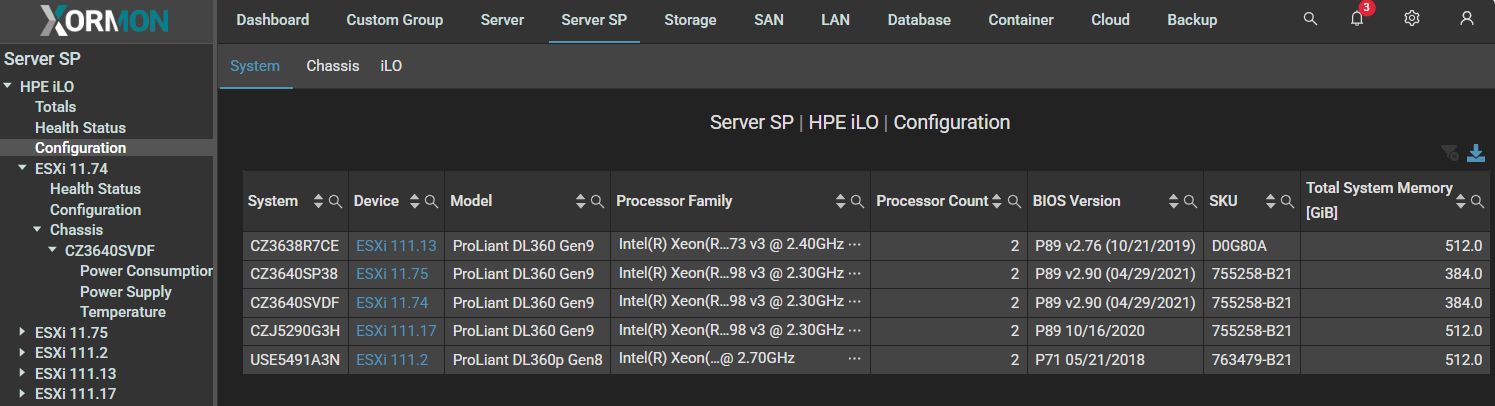
Task: Open the Database menu
Action: click(x=919, y=20)
